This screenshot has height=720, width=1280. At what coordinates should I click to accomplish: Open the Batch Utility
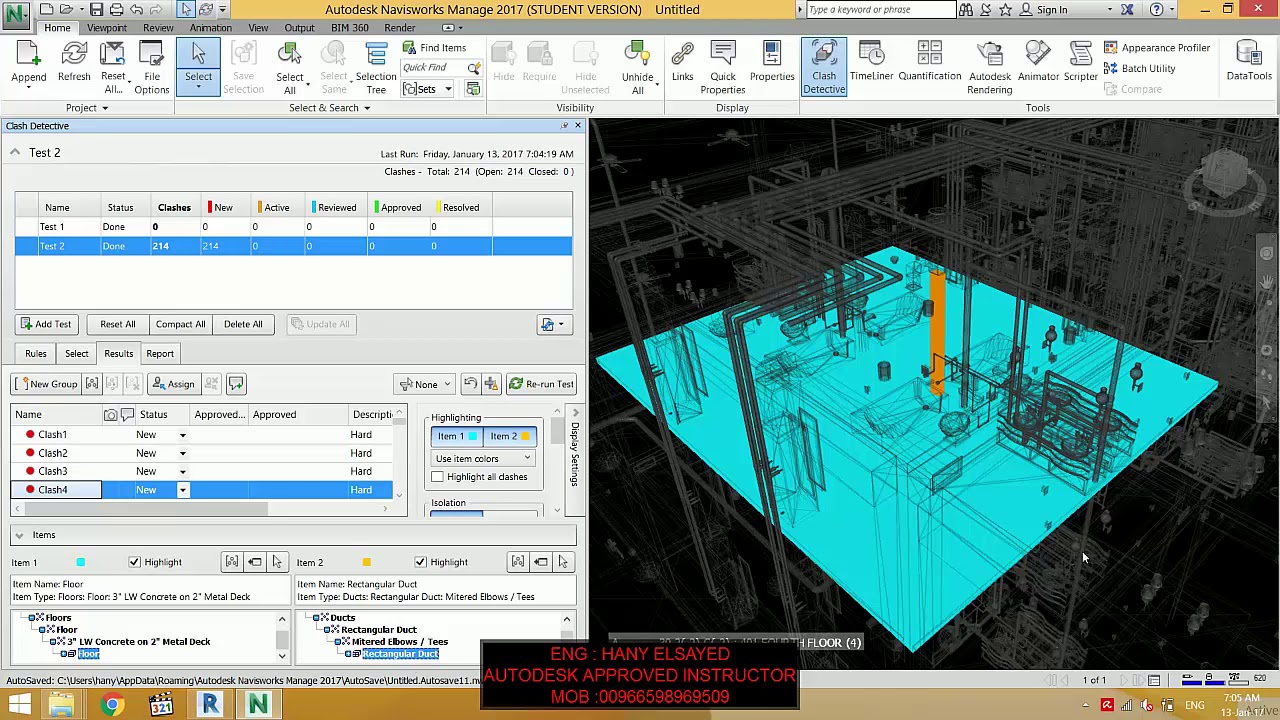point(1139,68)
